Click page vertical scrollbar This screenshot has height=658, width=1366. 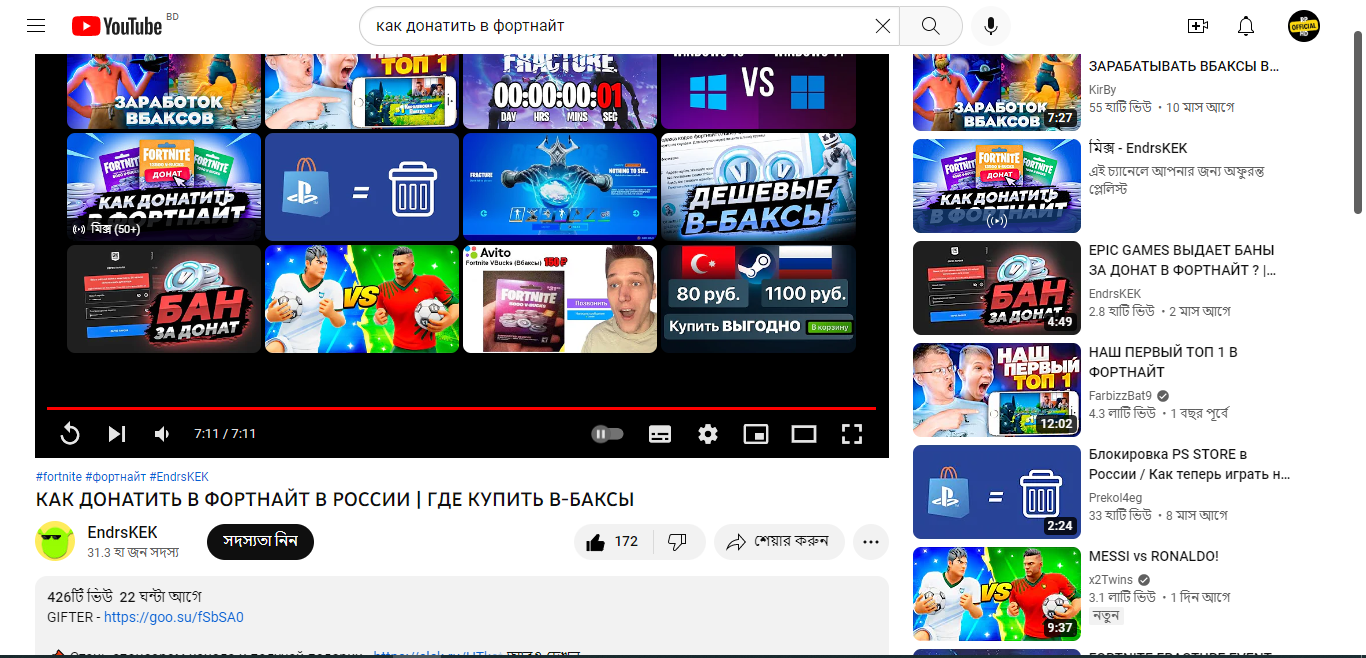1358,120
